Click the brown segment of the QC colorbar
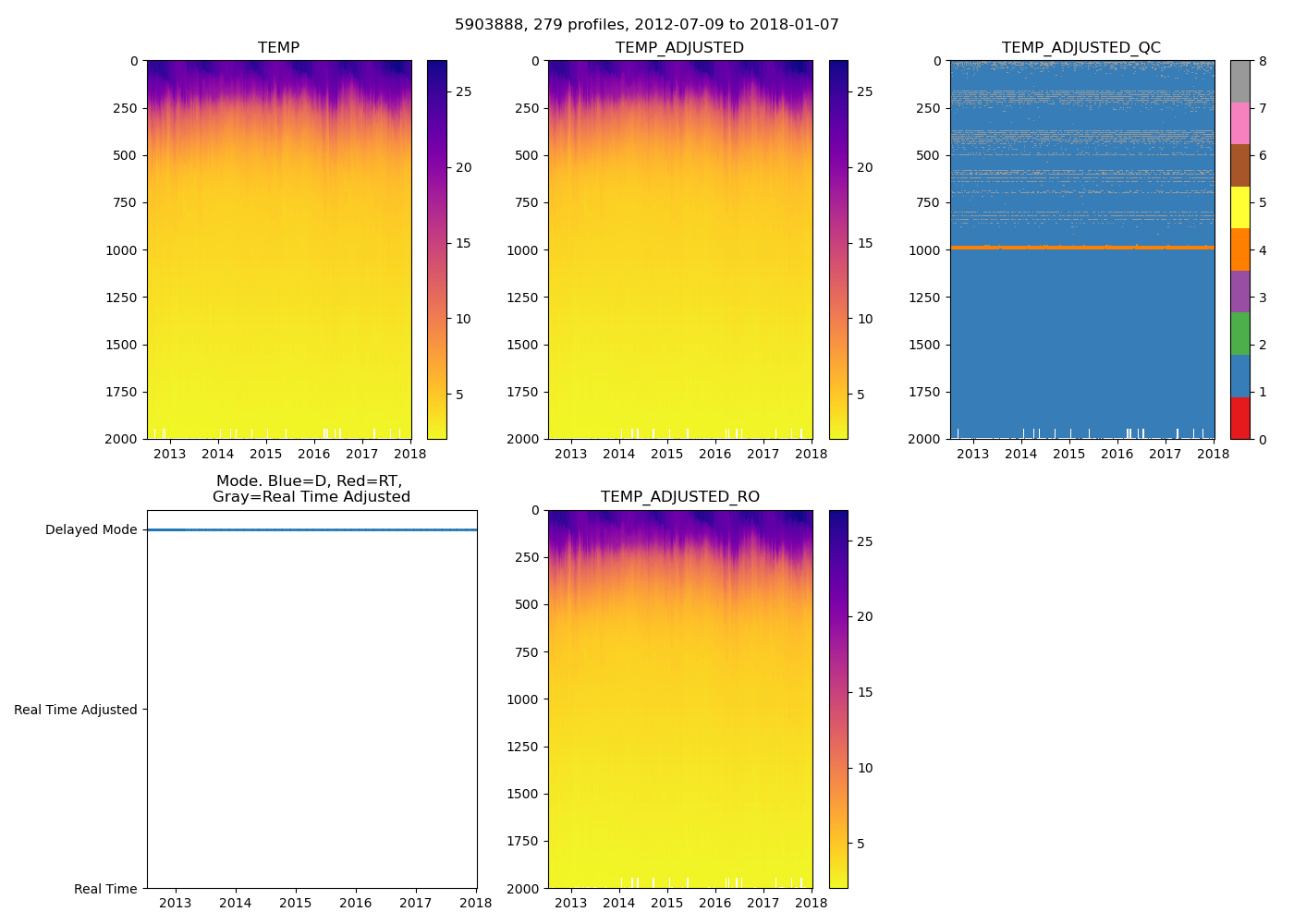 tap(1239, 165)
